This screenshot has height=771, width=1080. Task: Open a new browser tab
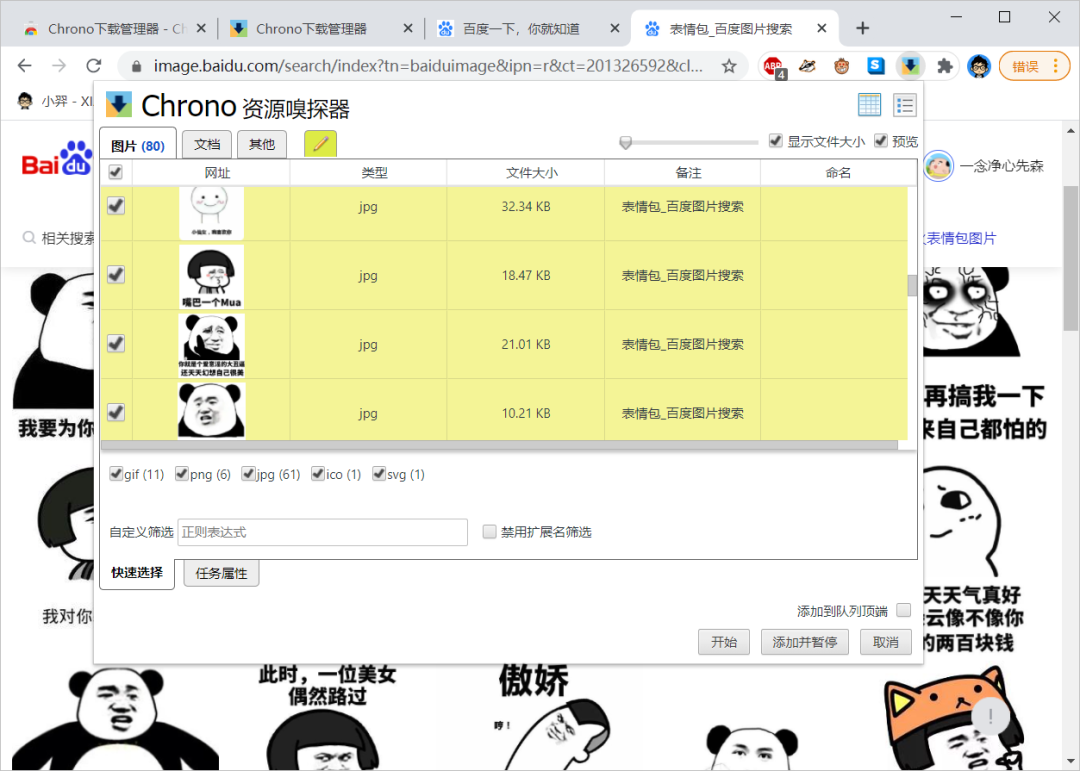click(x=862, y=28)
